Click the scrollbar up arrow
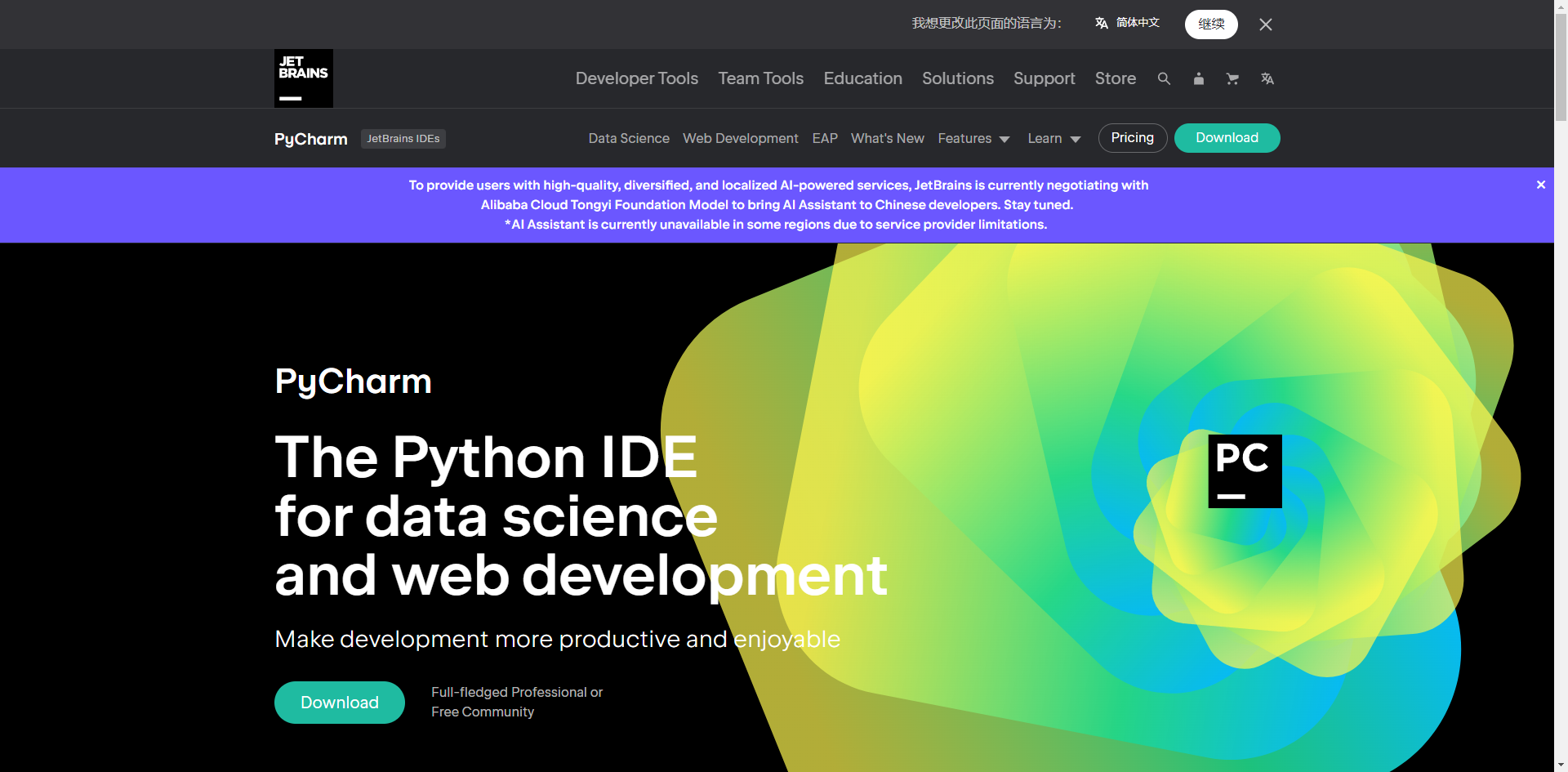This screenshot has width=1568, height=772. [1561, 7]
